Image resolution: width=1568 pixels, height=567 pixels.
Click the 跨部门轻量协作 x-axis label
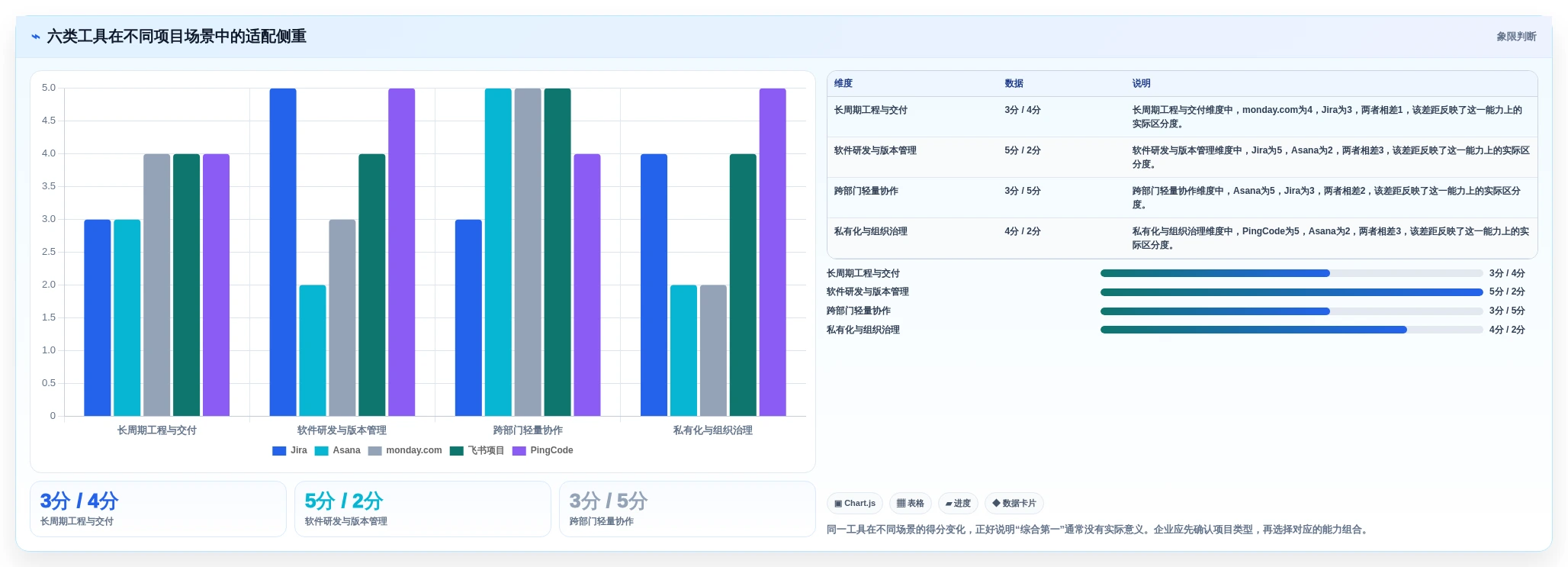528,431
